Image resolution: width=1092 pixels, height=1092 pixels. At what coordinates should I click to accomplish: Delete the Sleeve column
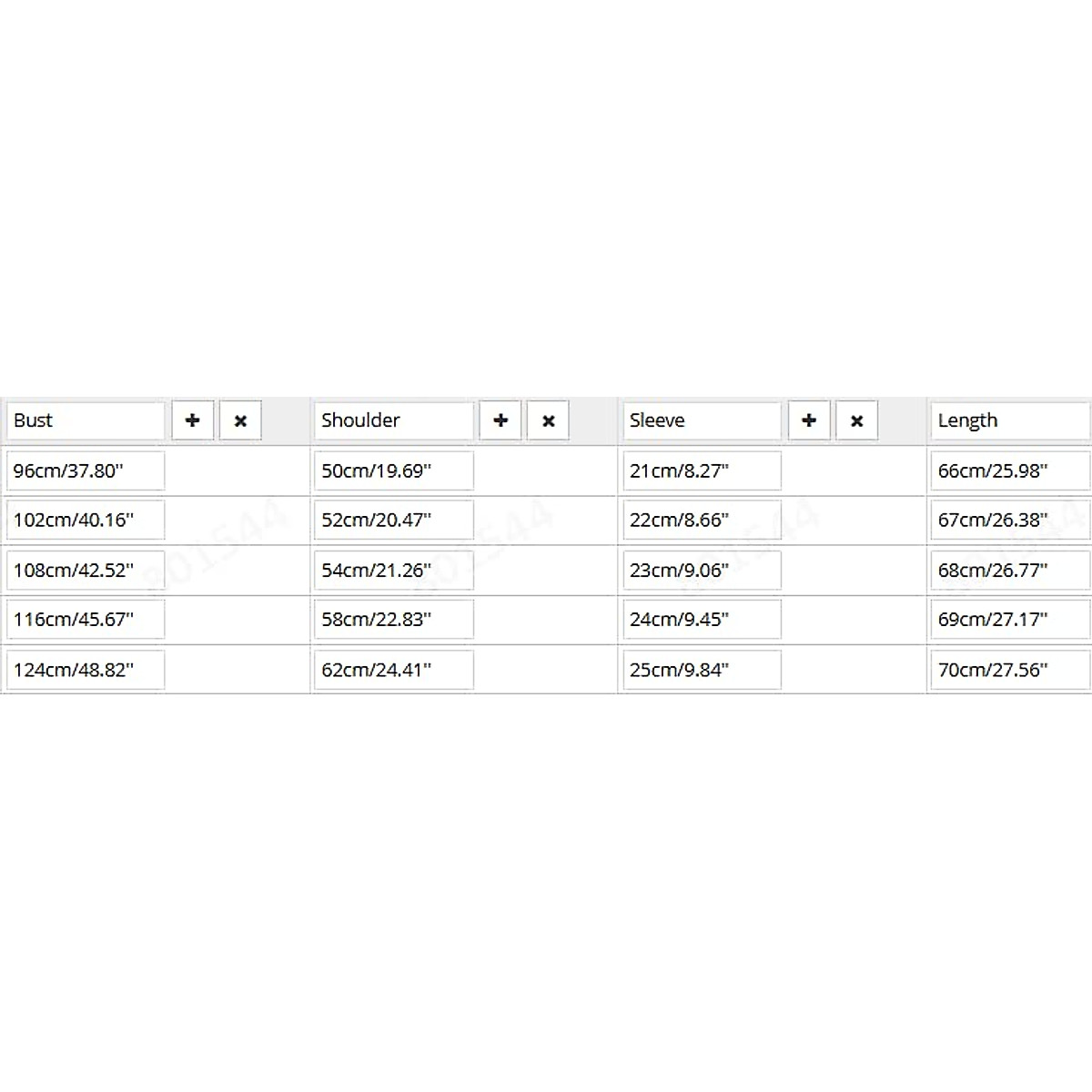(856, 420)
